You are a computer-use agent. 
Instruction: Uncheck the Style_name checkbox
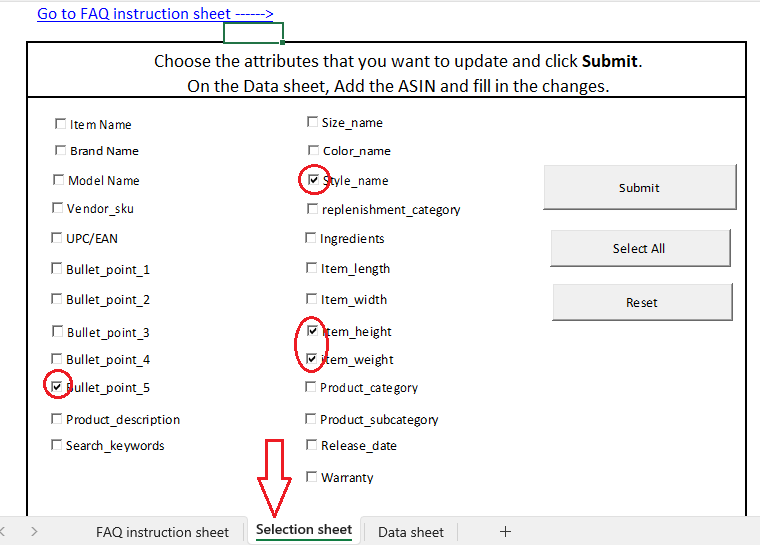tap(313, 180)
